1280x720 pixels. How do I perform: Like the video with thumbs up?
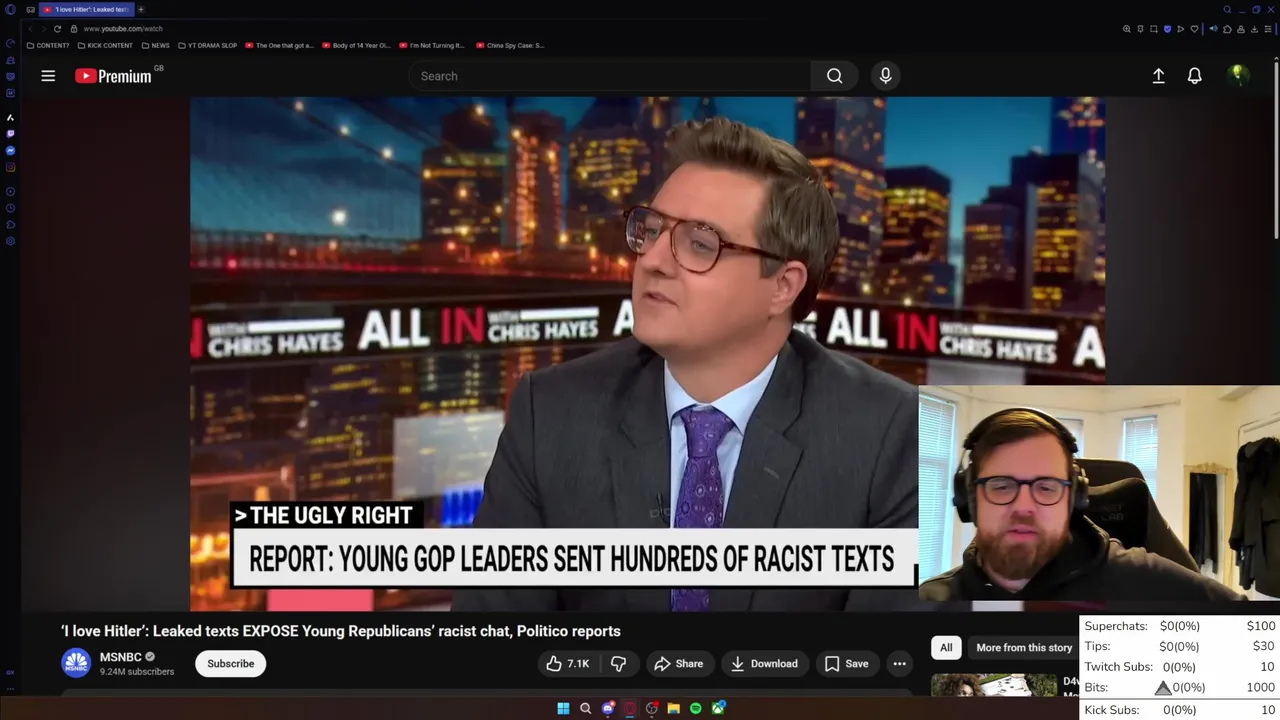567,663
